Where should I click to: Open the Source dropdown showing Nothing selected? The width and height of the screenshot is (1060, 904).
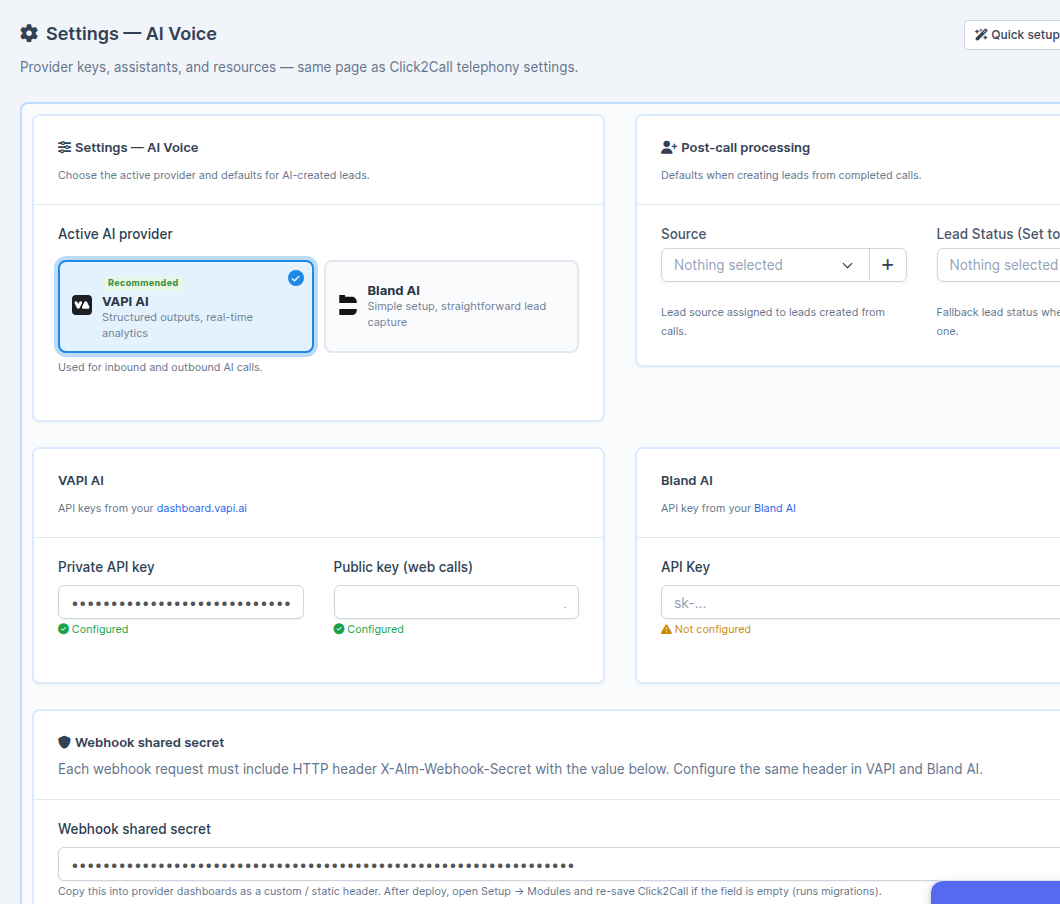(x=765, y=265)
